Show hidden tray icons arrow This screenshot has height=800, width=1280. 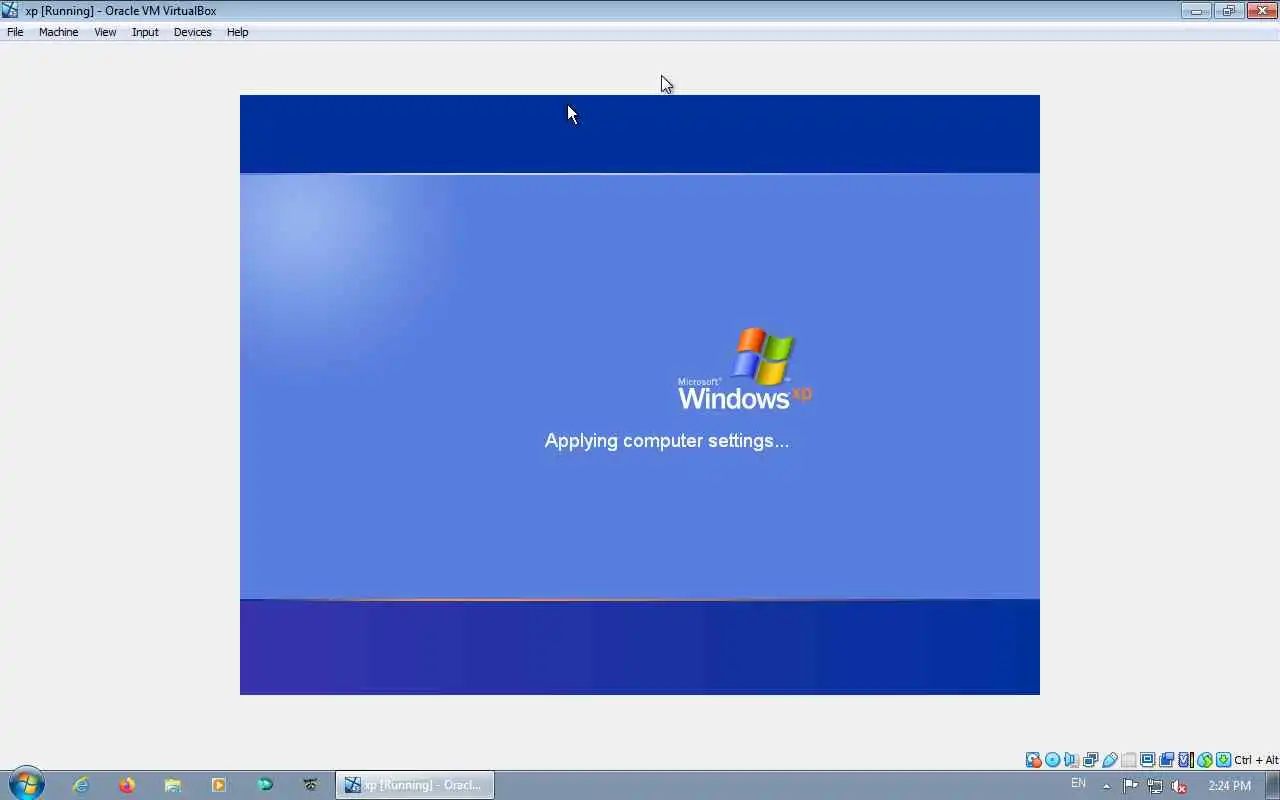[x=1106, y=786]
